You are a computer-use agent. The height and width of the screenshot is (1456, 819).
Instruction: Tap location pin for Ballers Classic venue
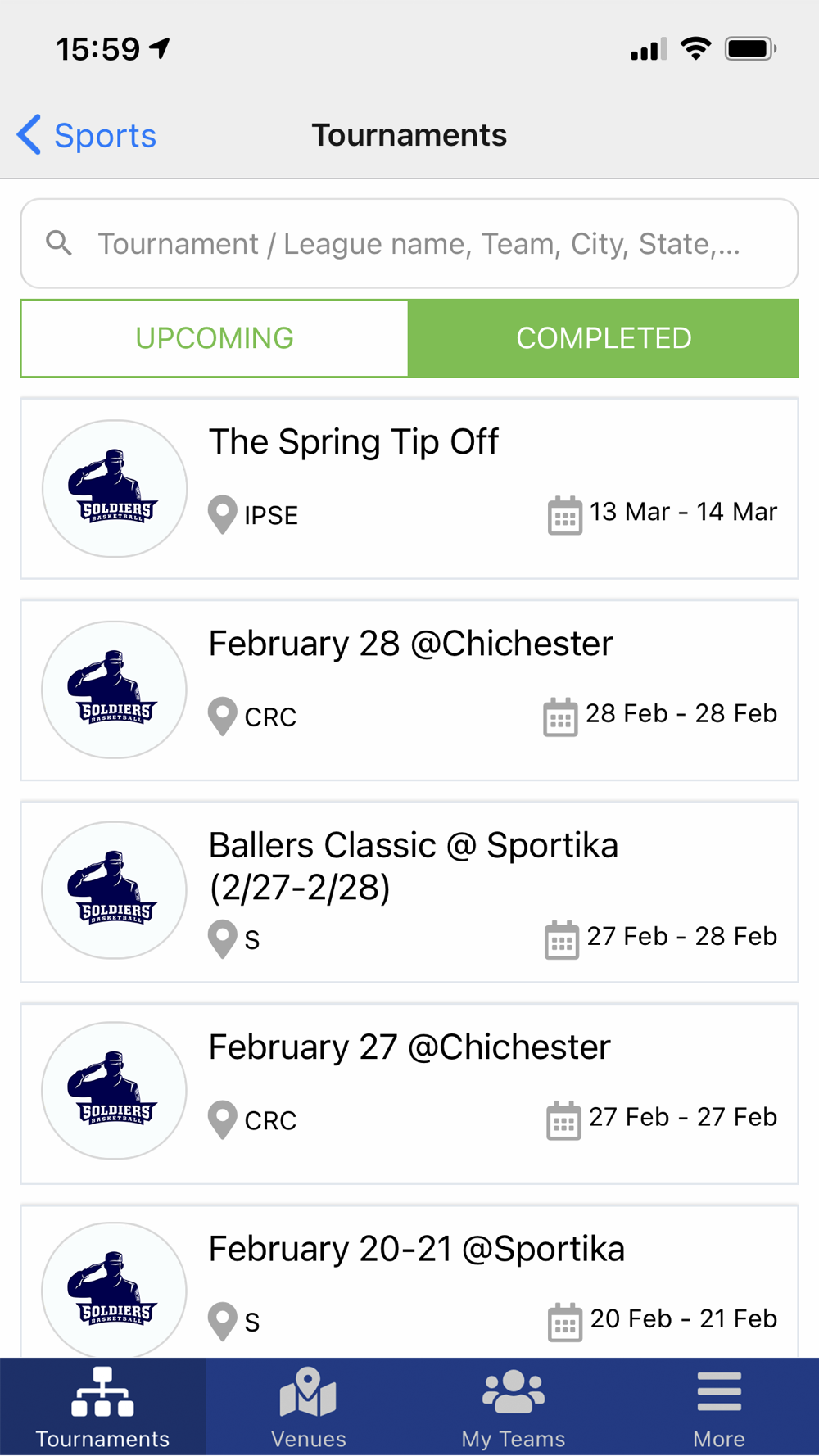(x=222, y=939)
